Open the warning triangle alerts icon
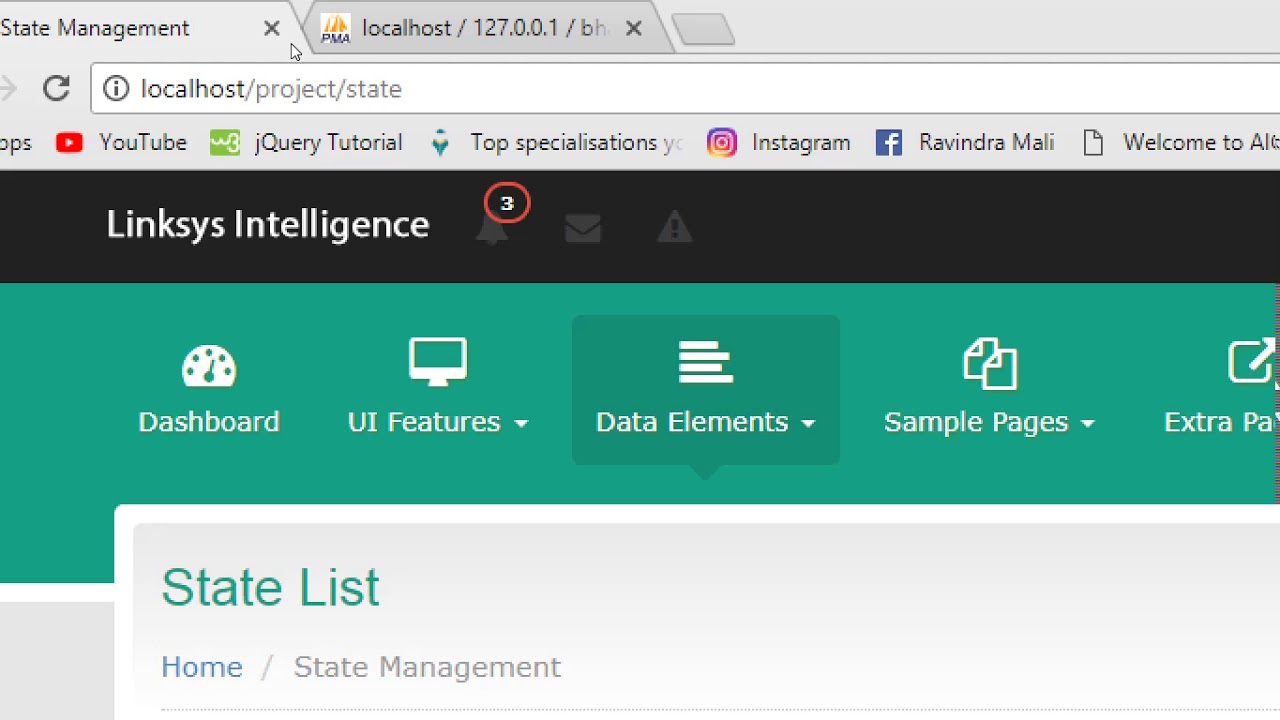This screenshot has width=1280, height=720. pos(675,227)
